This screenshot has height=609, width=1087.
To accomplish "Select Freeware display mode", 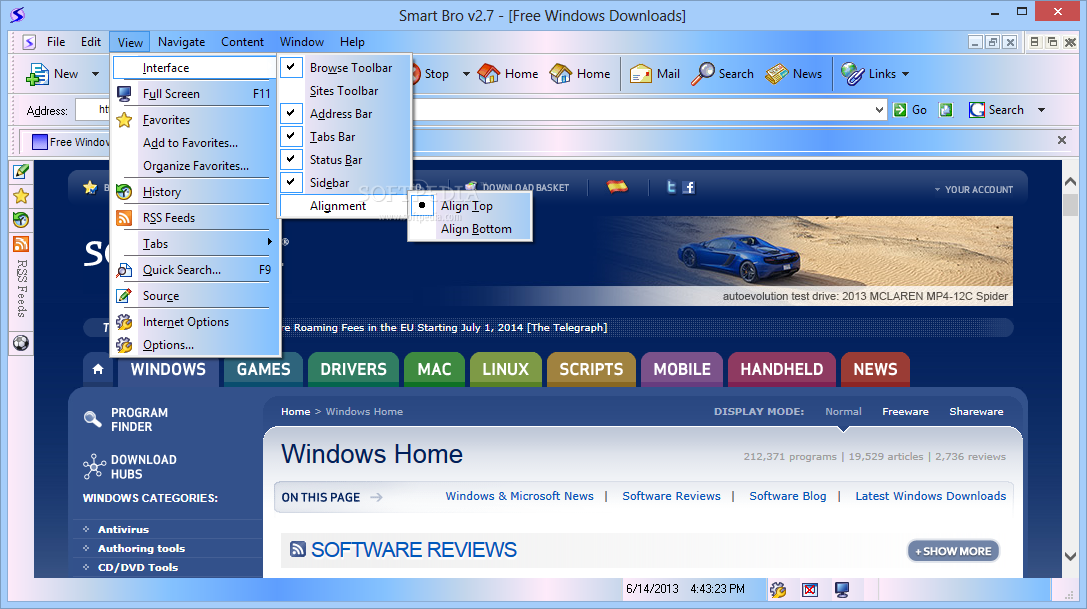I will (x=905, y=411).
